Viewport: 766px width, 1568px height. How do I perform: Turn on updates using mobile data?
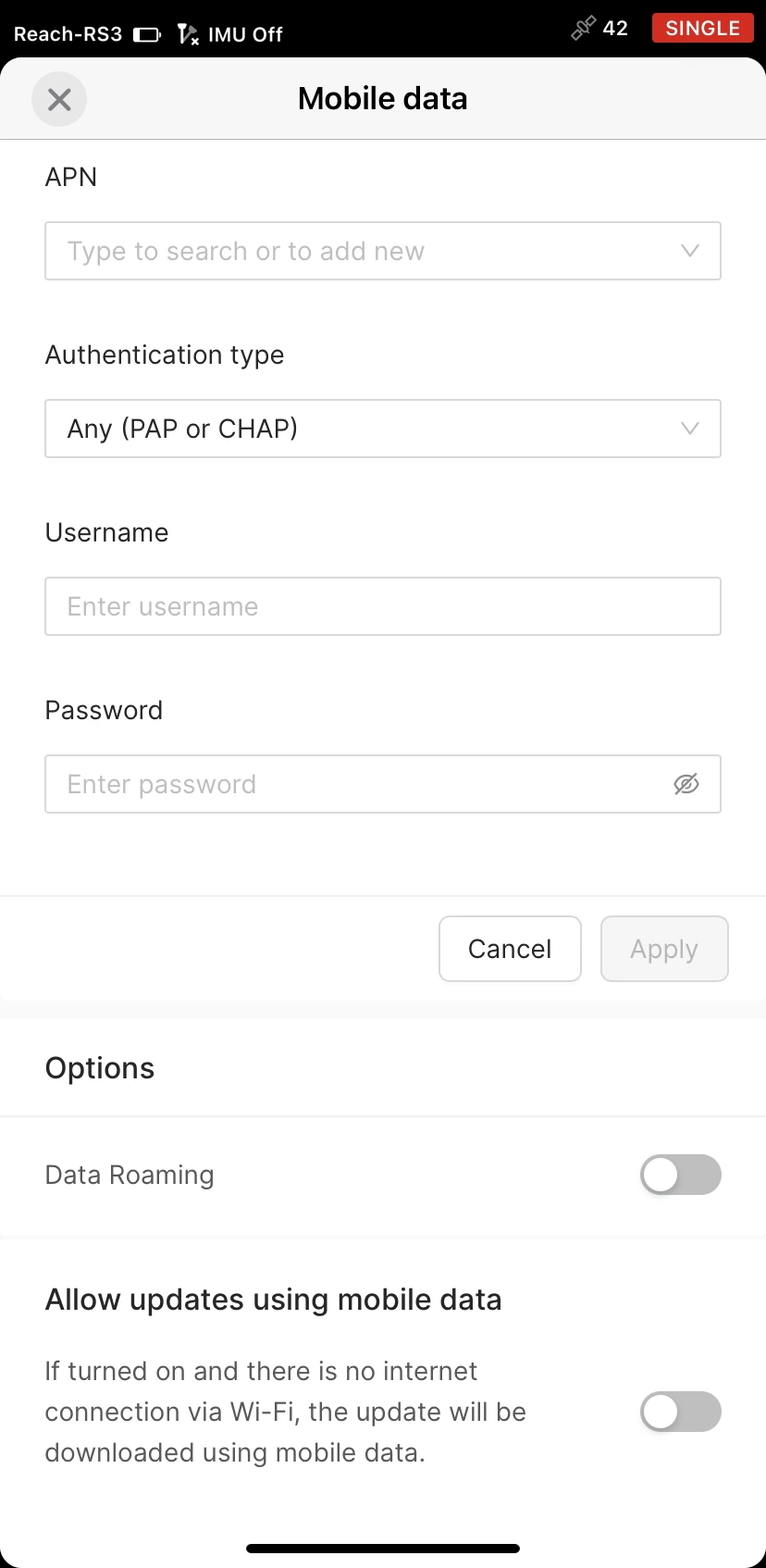coord(680,1412)
